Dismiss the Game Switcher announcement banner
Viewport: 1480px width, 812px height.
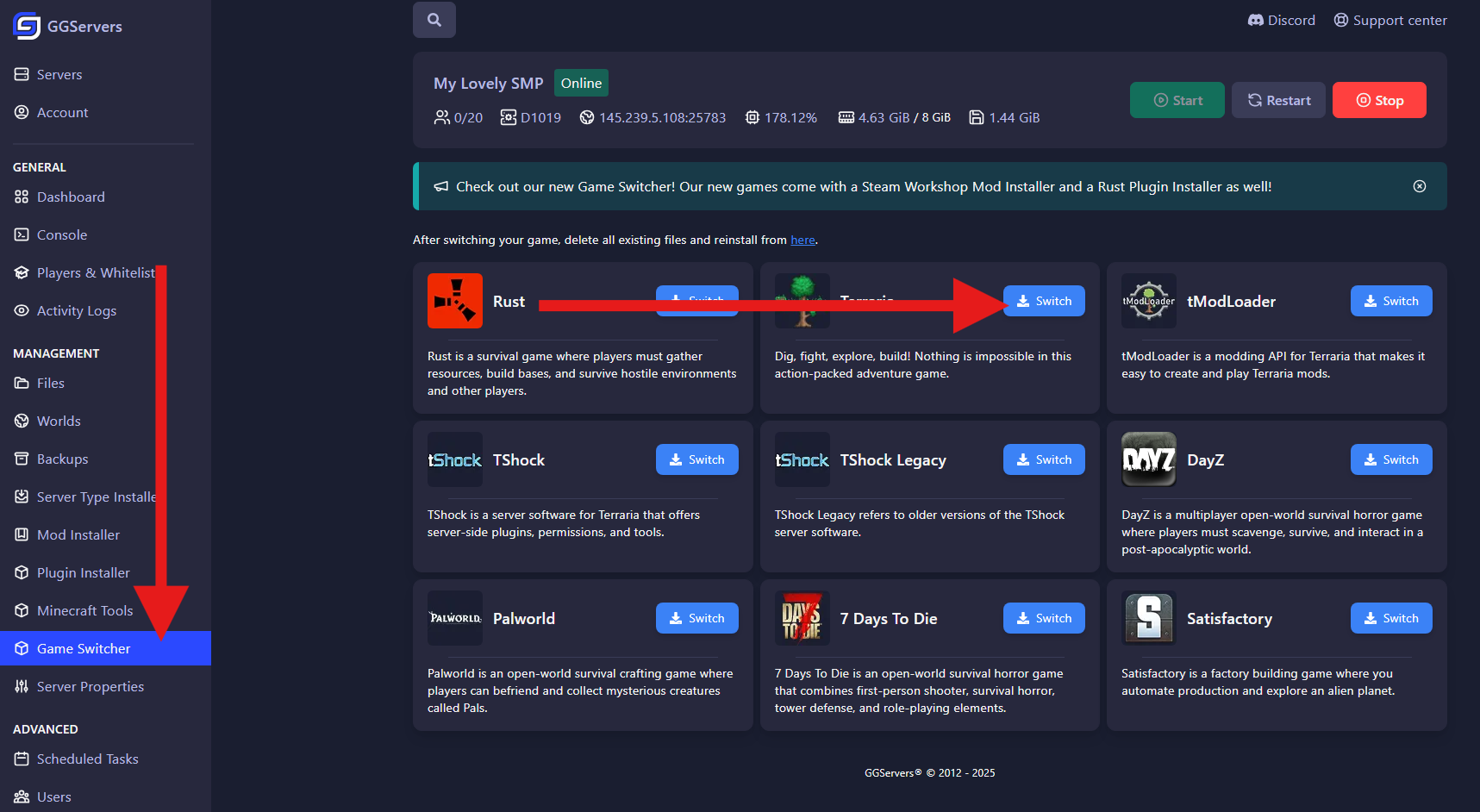pos(1420,186)
